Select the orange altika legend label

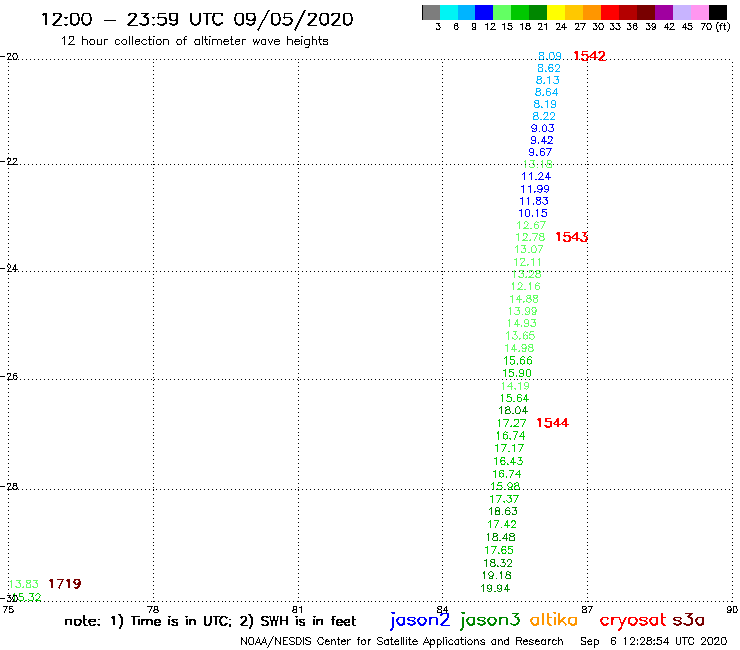(554, 620)
